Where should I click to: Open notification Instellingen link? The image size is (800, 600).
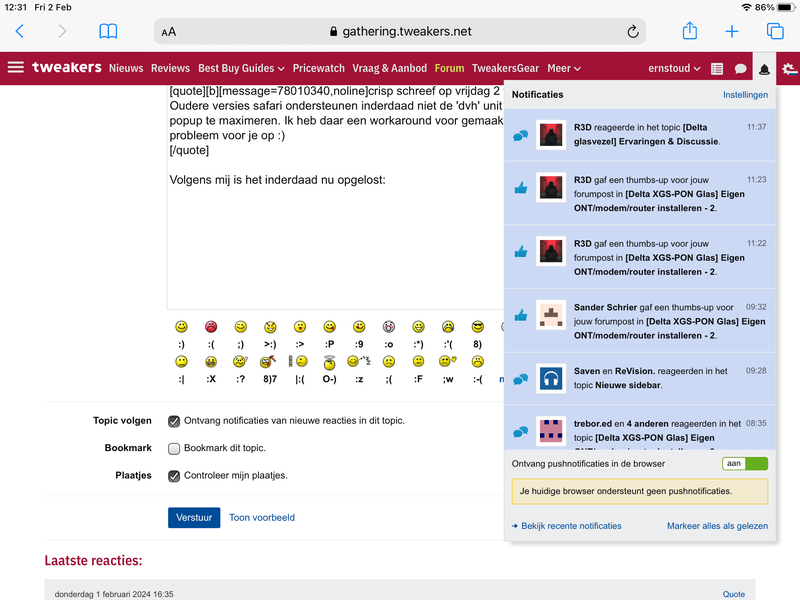click(x=745, y=95)
